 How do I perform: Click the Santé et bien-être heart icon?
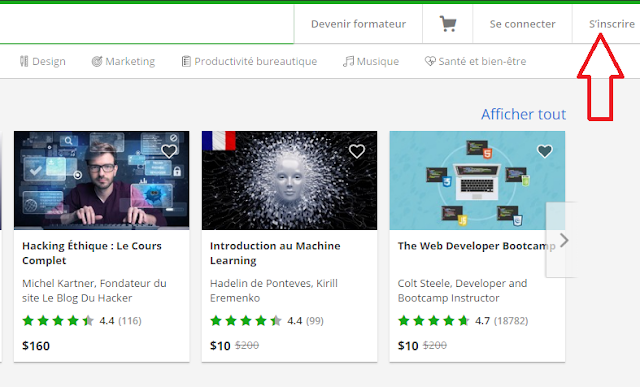tap(430, 61)
